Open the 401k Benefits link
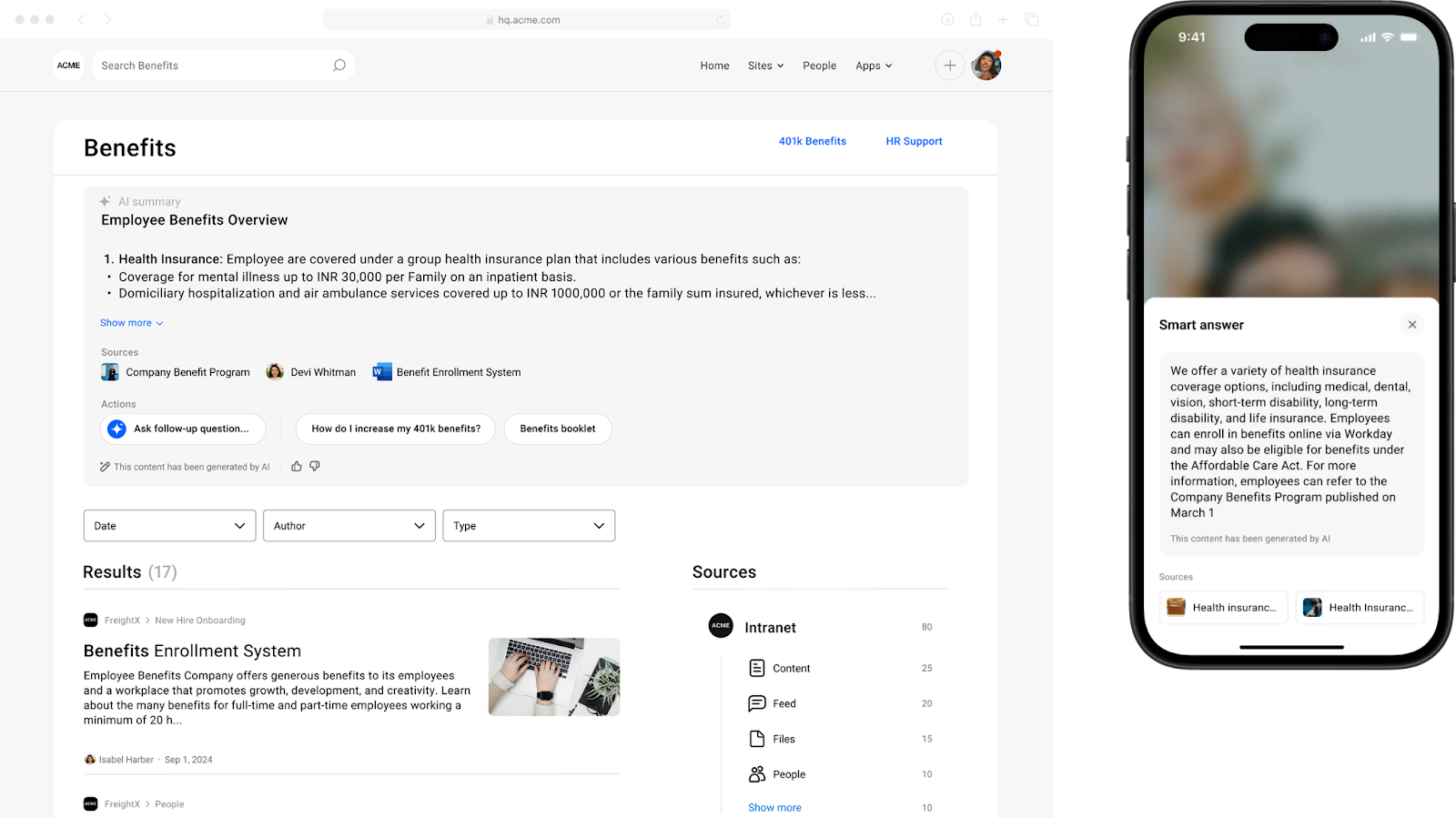 pyautogui.click(x=813, y=141)
